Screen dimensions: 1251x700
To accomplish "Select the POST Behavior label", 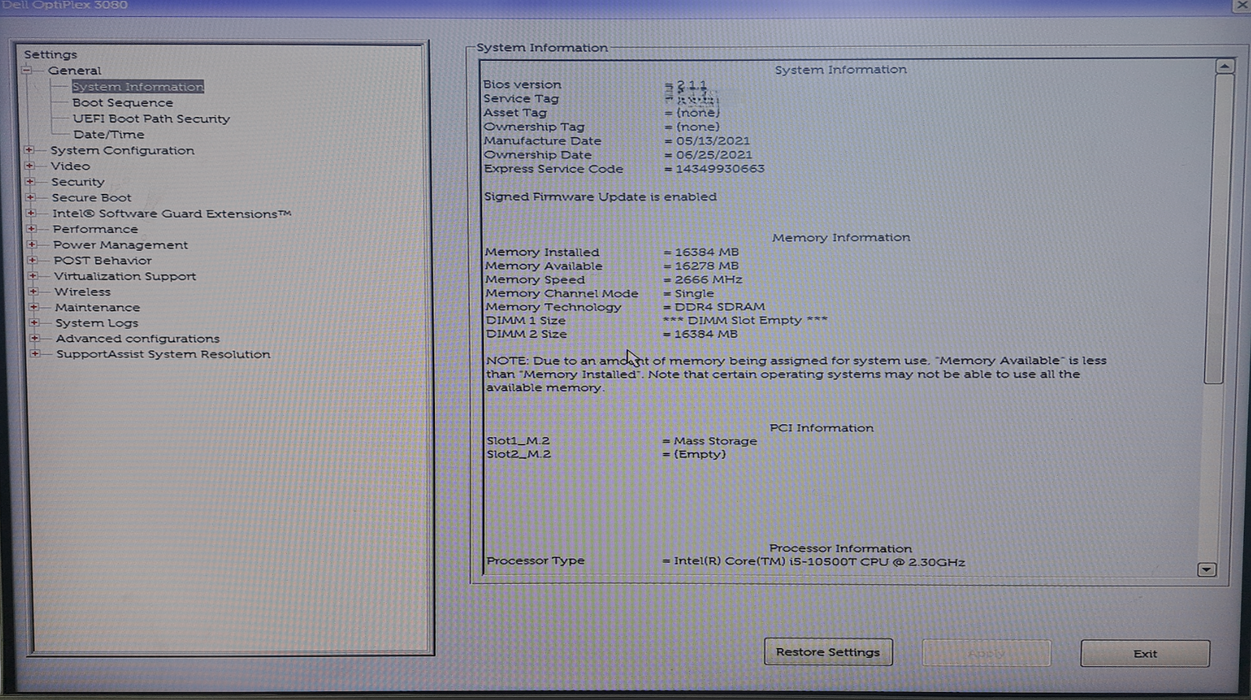I will pos(102,260).
